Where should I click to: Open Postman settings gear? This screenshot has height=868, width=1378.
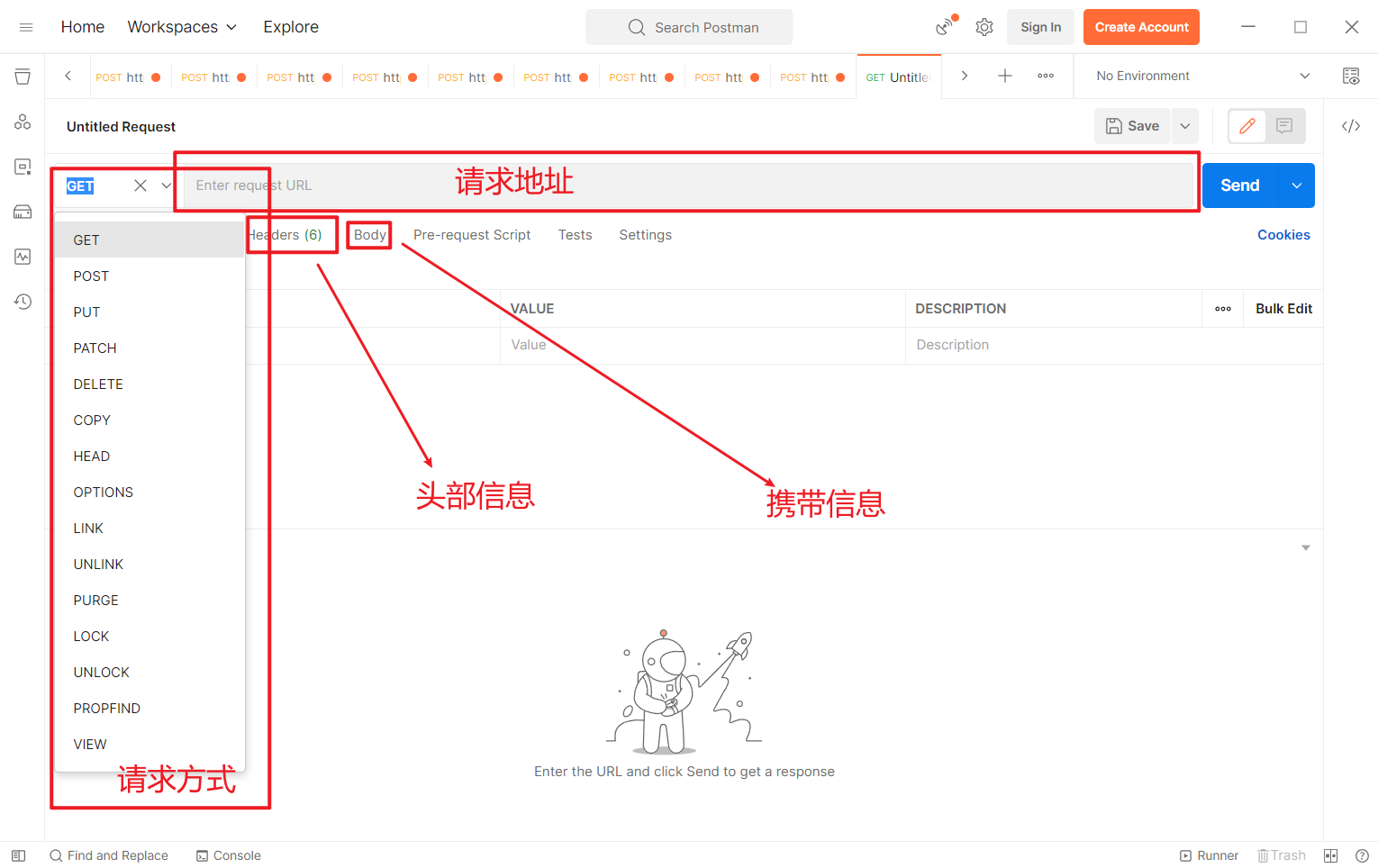[984, 27]
